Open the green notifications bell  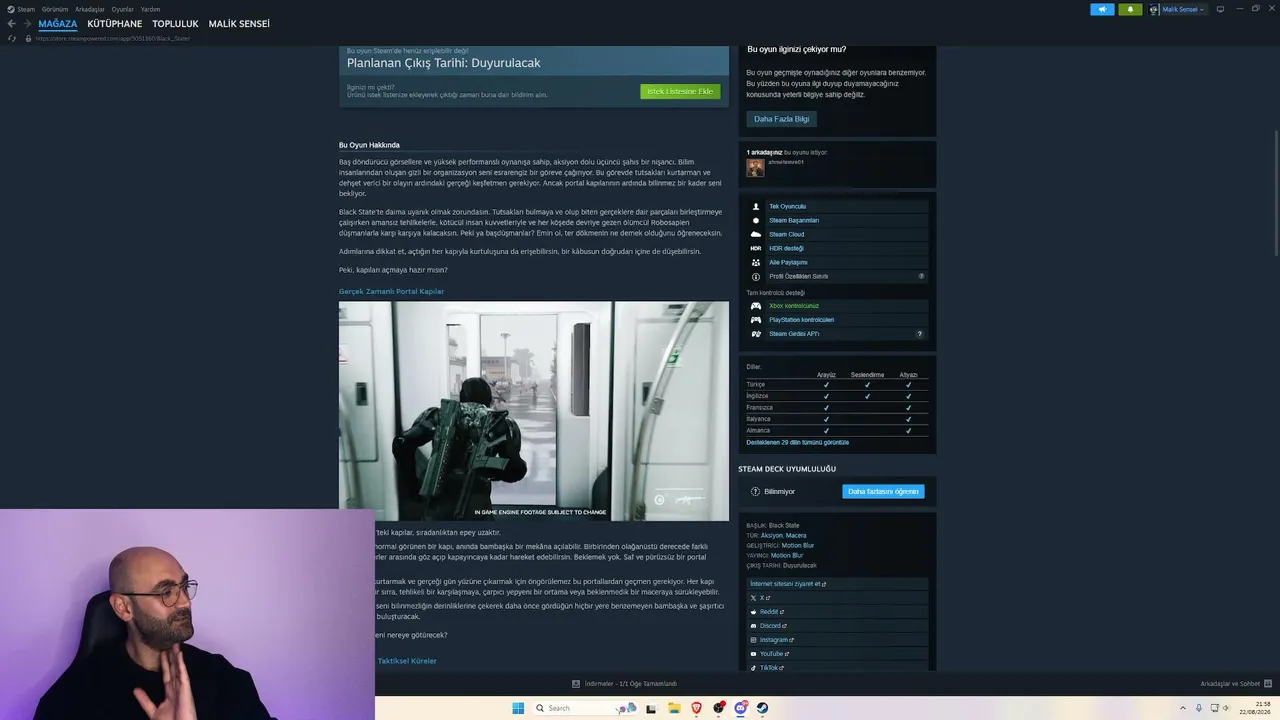(1130, 9)
